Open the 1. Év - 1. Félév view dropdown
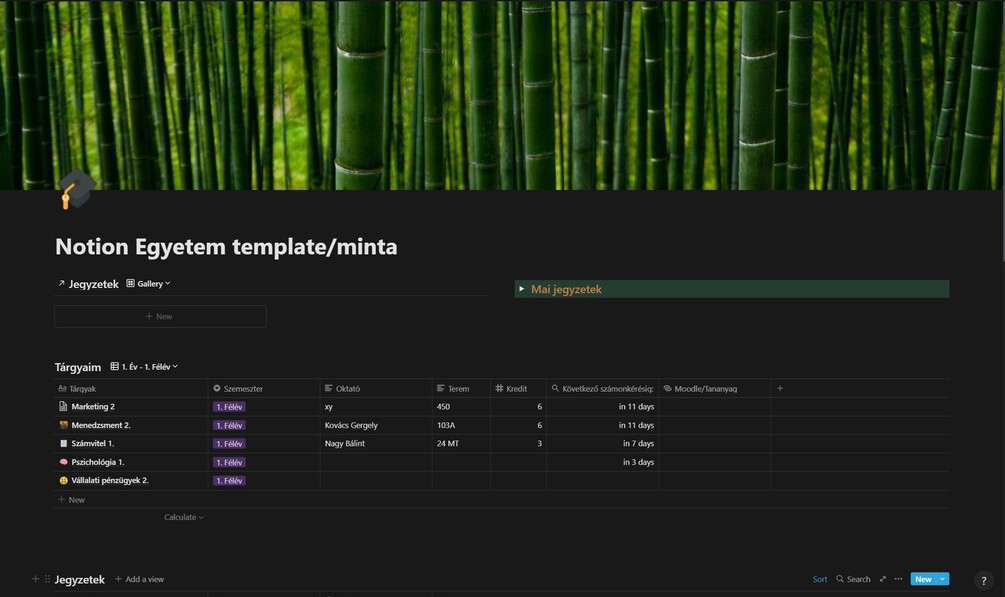Screen dimensions: 1005x597 [x=144, y=367]
